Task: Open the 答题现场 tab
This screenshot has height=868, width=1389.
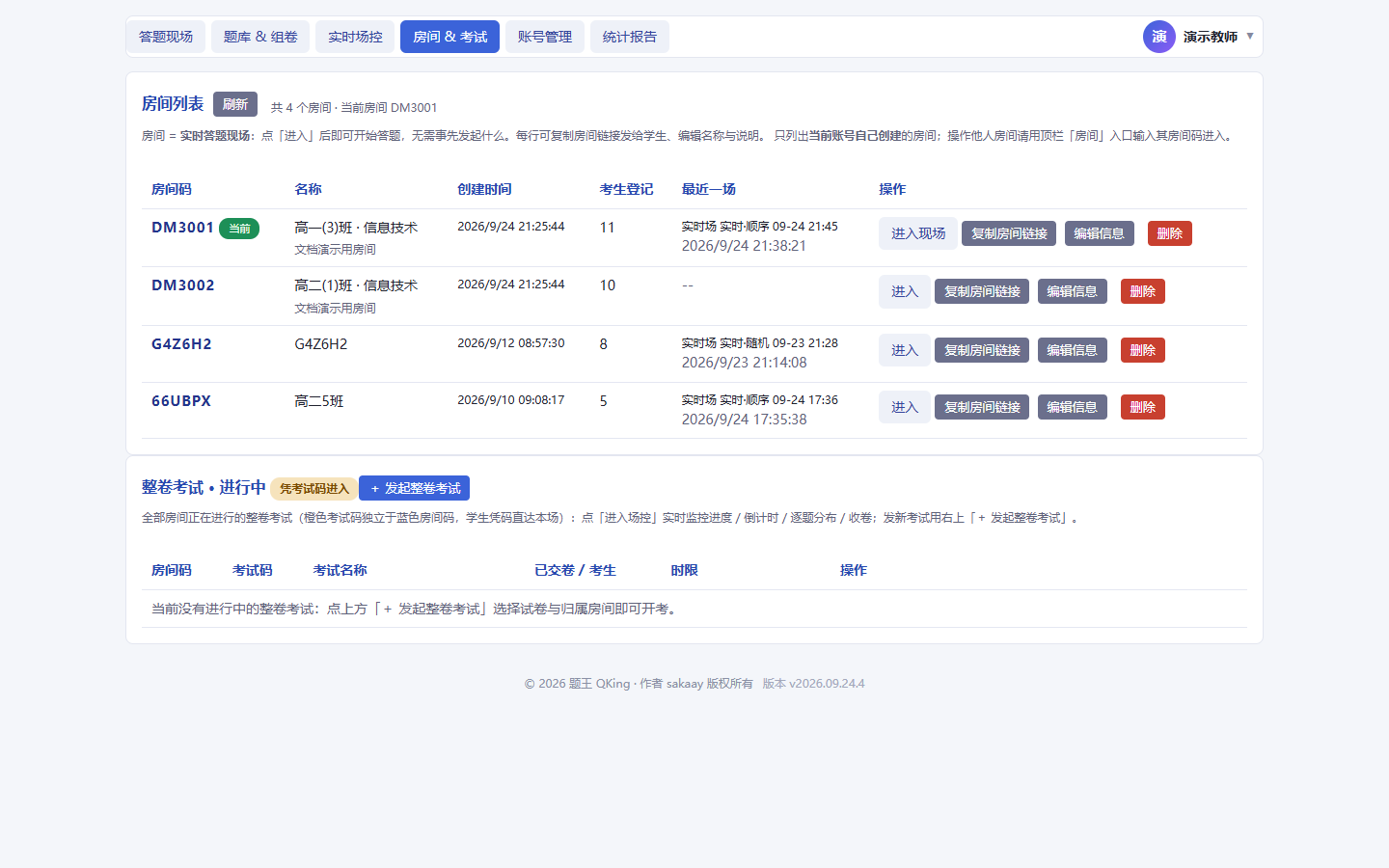Action: 166,37
